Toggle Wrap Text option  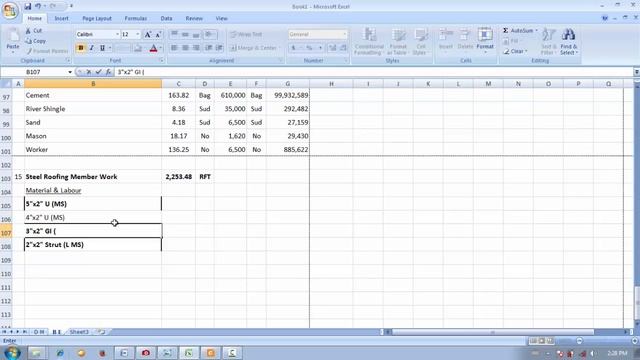click(246, 35)
